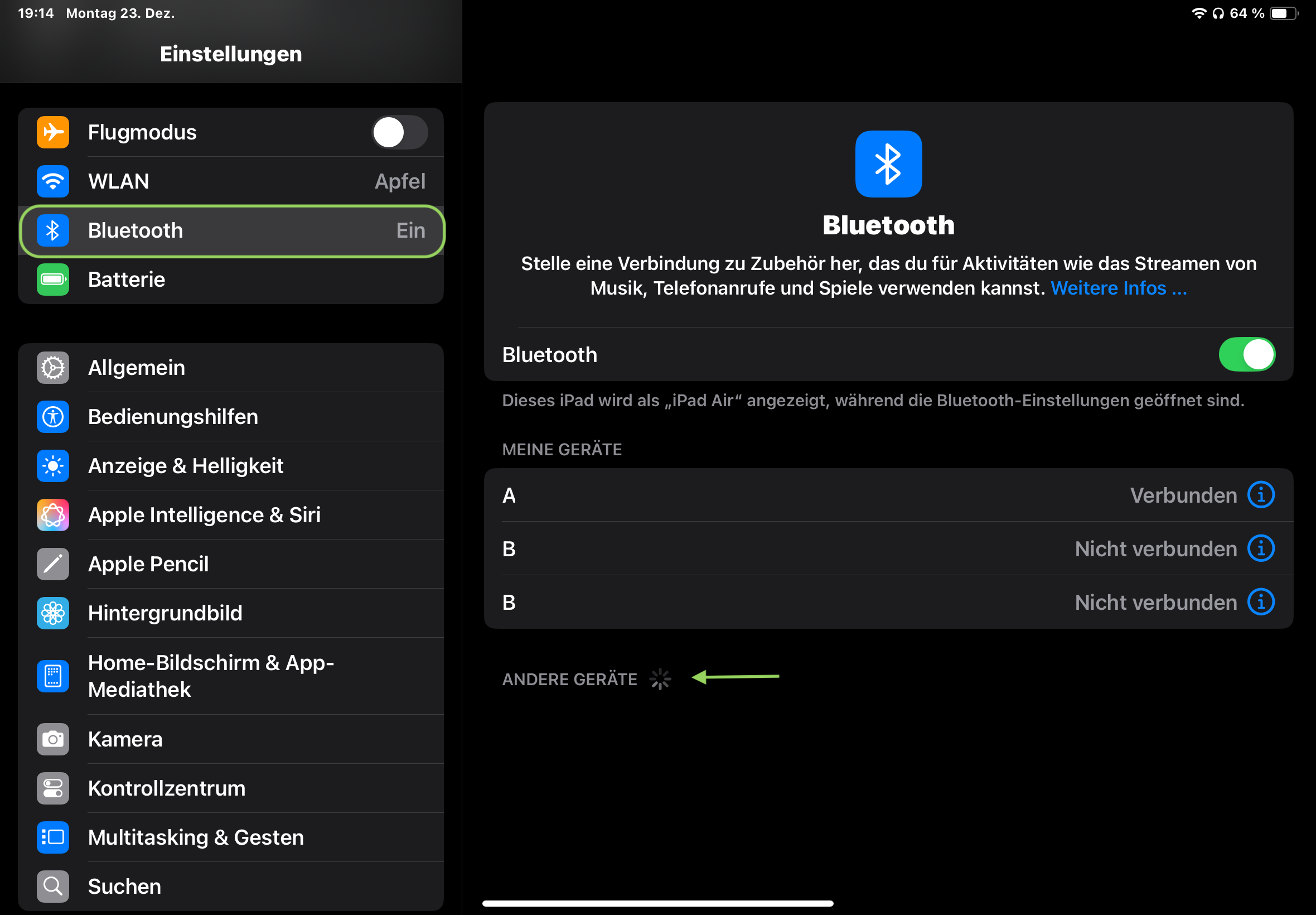The width and height of the screenshot is (1316, 915).
Task: Select the connected device A row
Action: pos(802,495)
